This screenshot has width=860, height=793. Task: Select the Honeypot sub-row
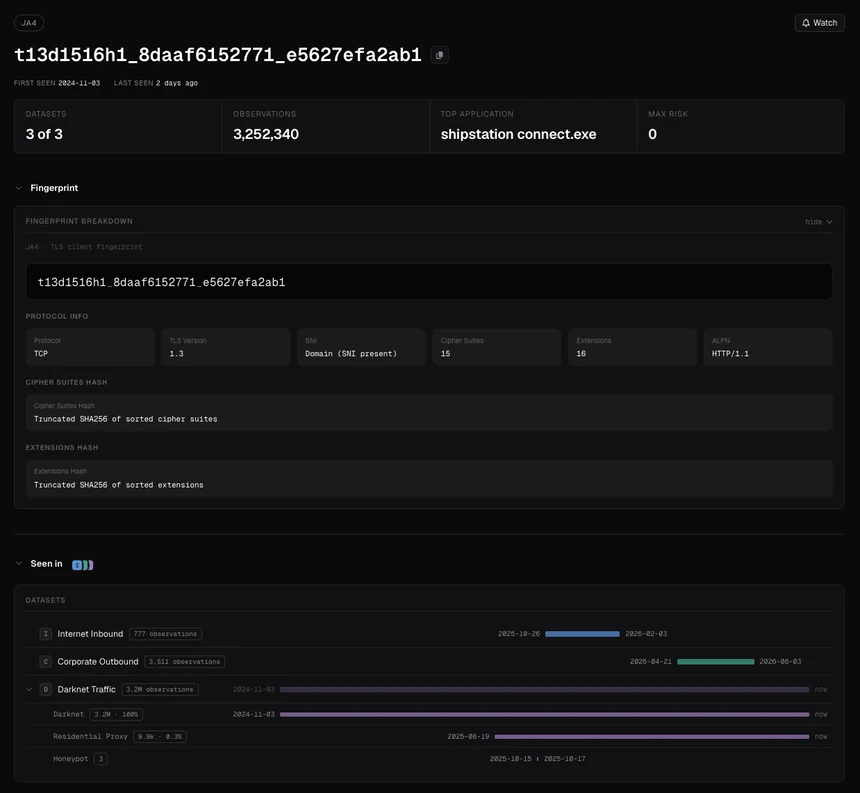tap(71, 759)
